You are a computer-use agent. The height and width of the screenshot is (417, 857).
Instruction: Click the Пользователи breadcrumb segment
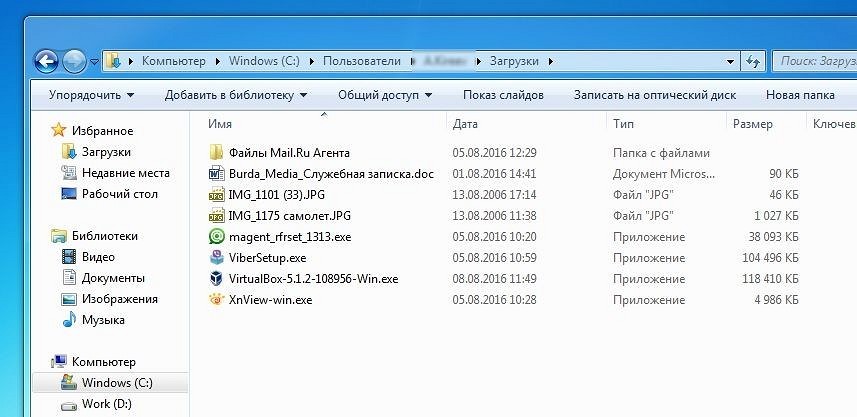point(362,61)
